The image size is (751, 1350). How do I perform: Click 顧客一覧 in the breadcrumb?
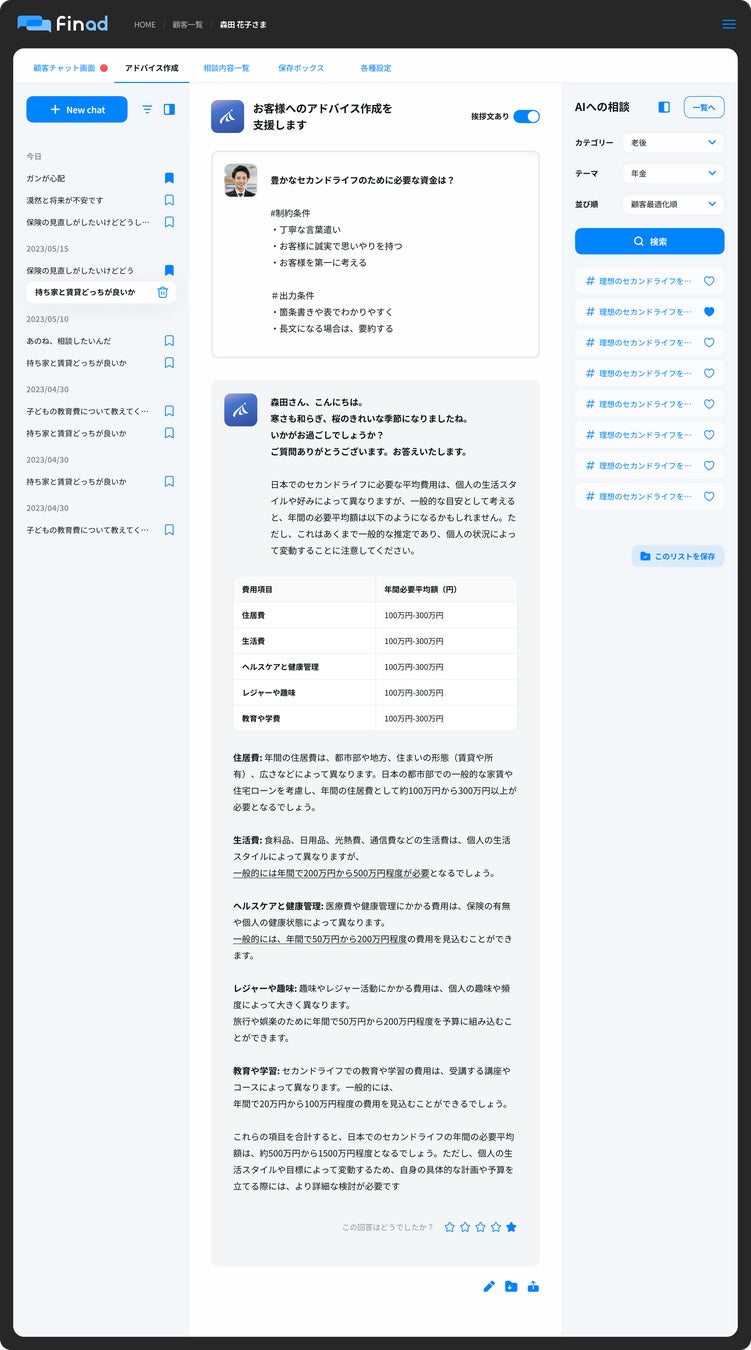point(188,24)
